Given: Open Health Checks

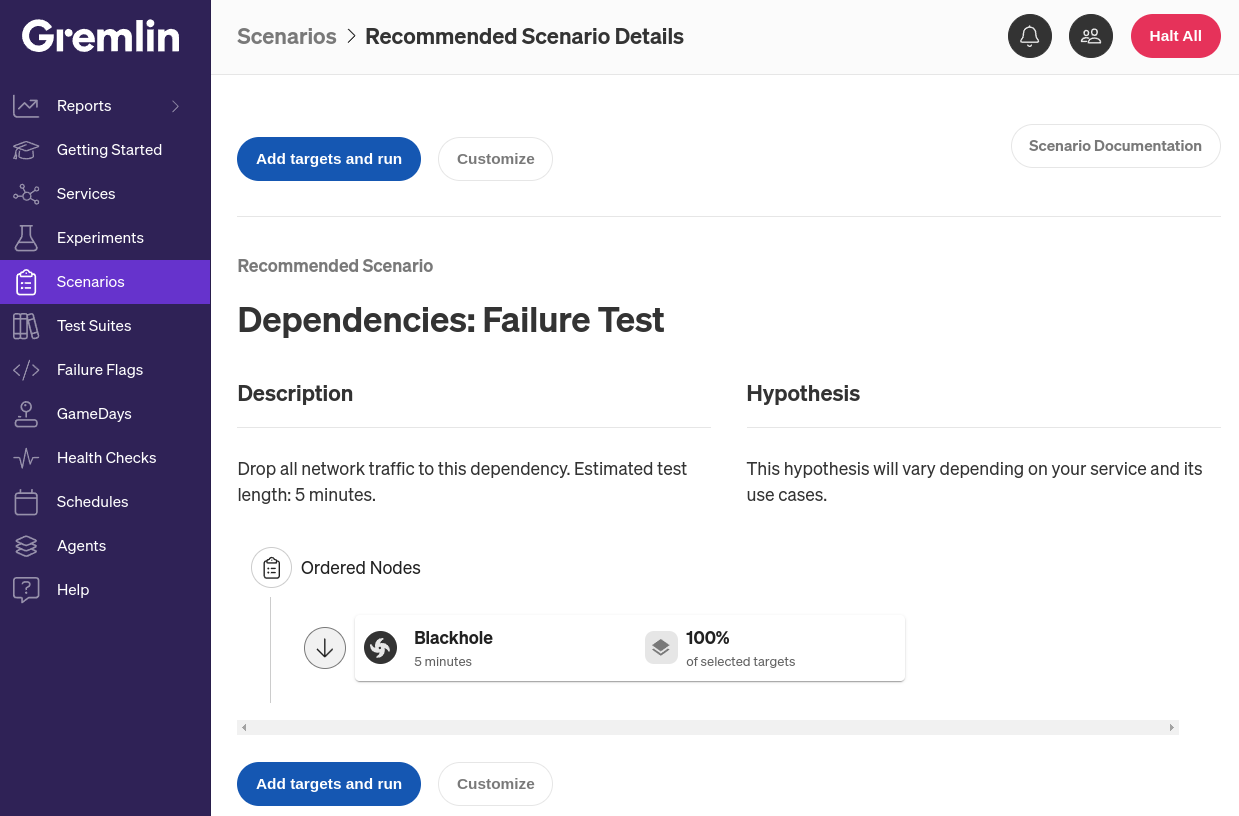Looking at the screenshot, I should (x=105, y=458).
